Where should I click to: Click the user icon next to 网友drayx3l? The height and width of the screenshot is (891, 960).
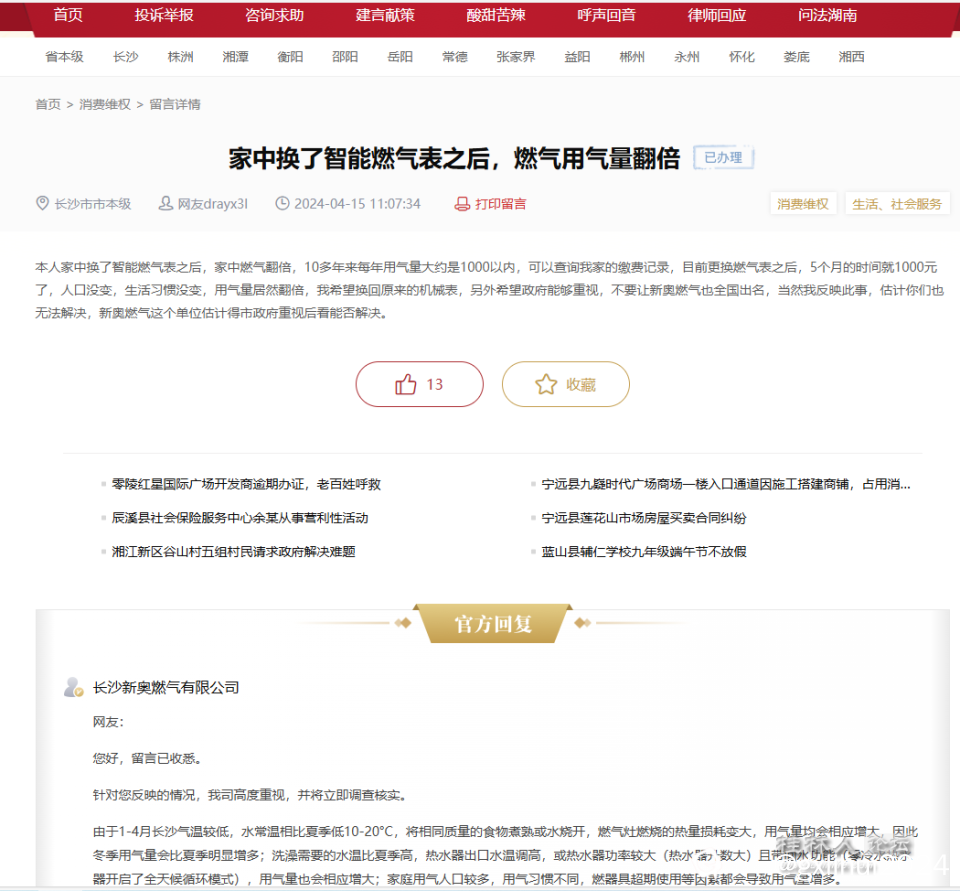[164, 203]
